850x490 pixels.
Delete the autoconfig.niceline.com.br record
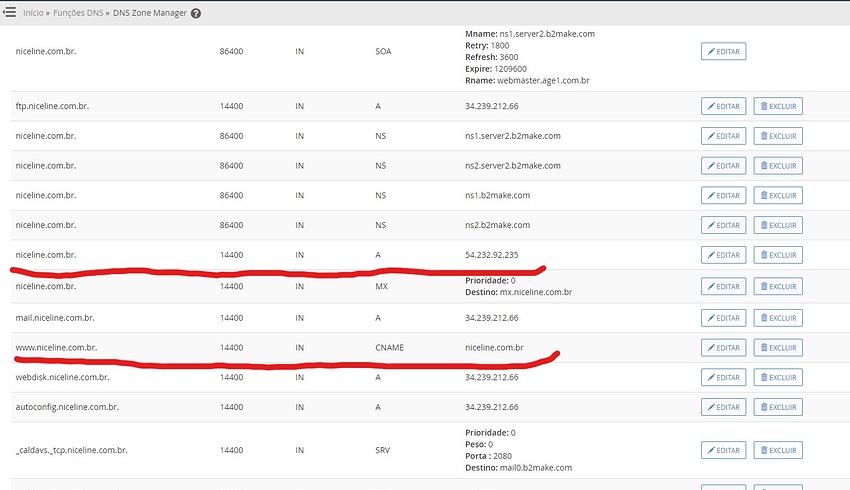pos(778,408)
